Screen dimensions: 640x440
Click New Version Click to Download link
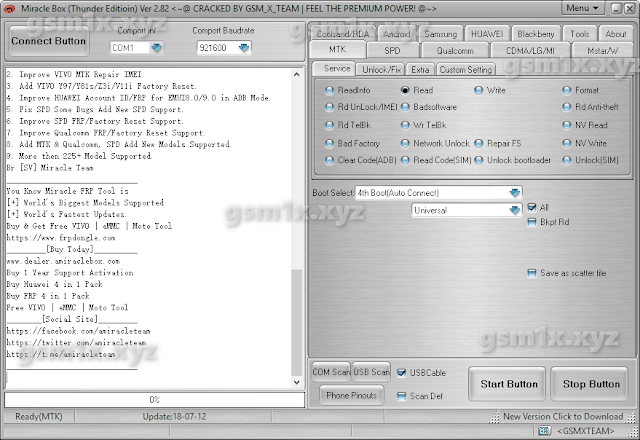coord(563,417)
